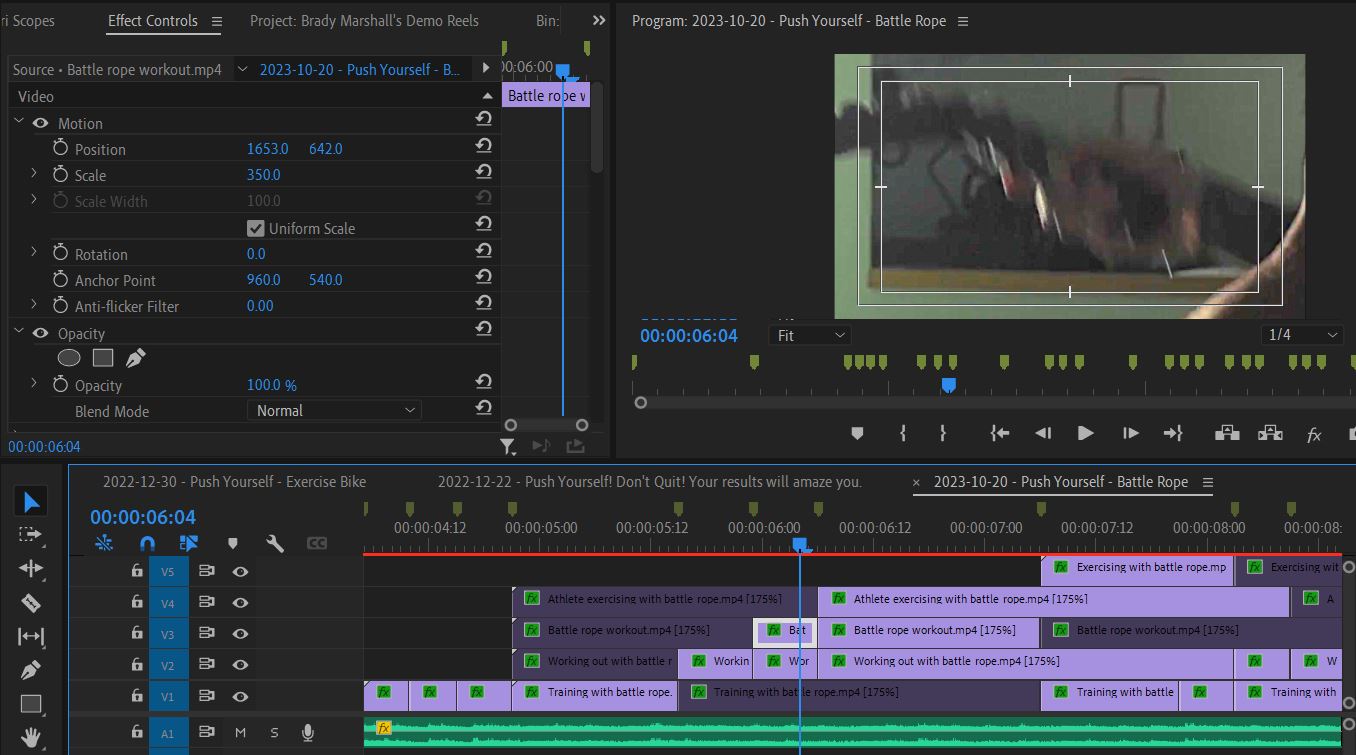
Task: Play the program monitor video
Action: [x=1085, y=433]
